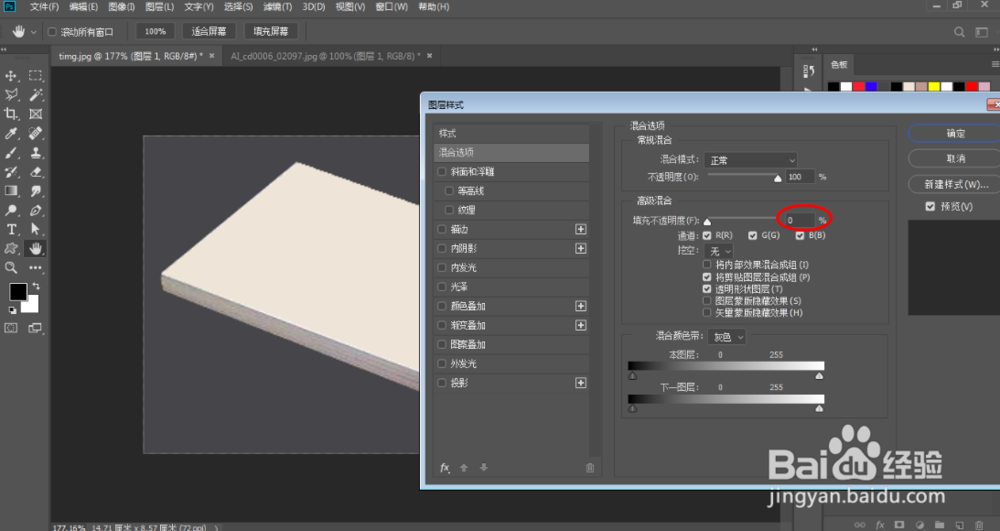Toggle the 预览(V) preview checkbox
The height and width of the screenshot is (531, 1000).
(x=930, y=206)
